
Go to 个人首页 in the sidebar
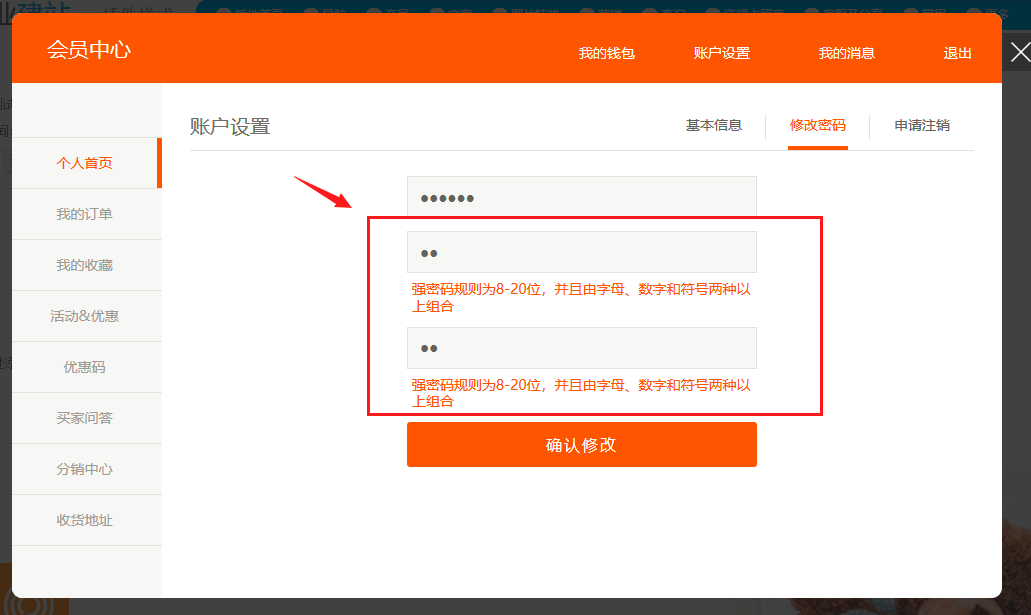[x=85, y=163]
